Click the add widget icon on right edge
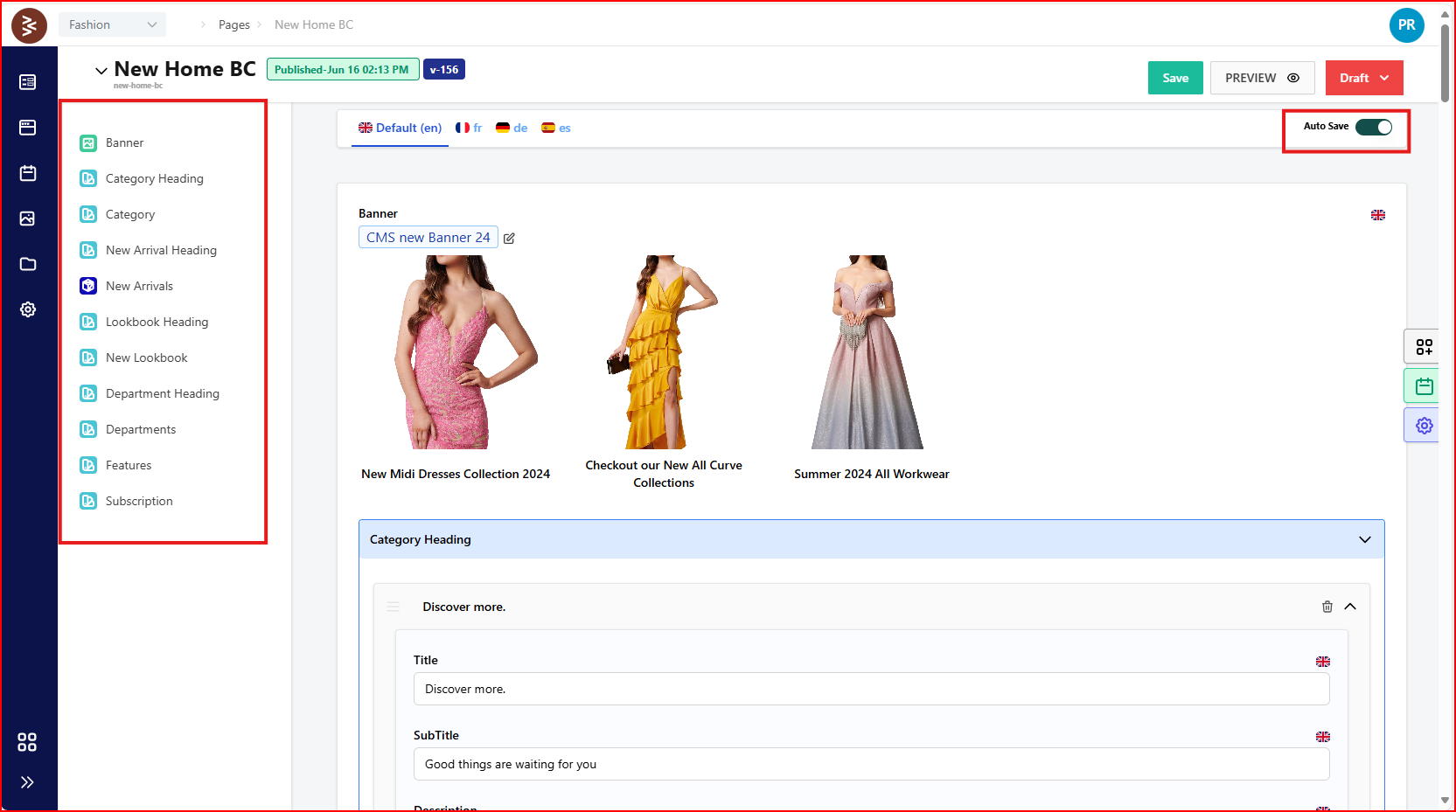The image size is (1456, 812). click(1424, 347)
